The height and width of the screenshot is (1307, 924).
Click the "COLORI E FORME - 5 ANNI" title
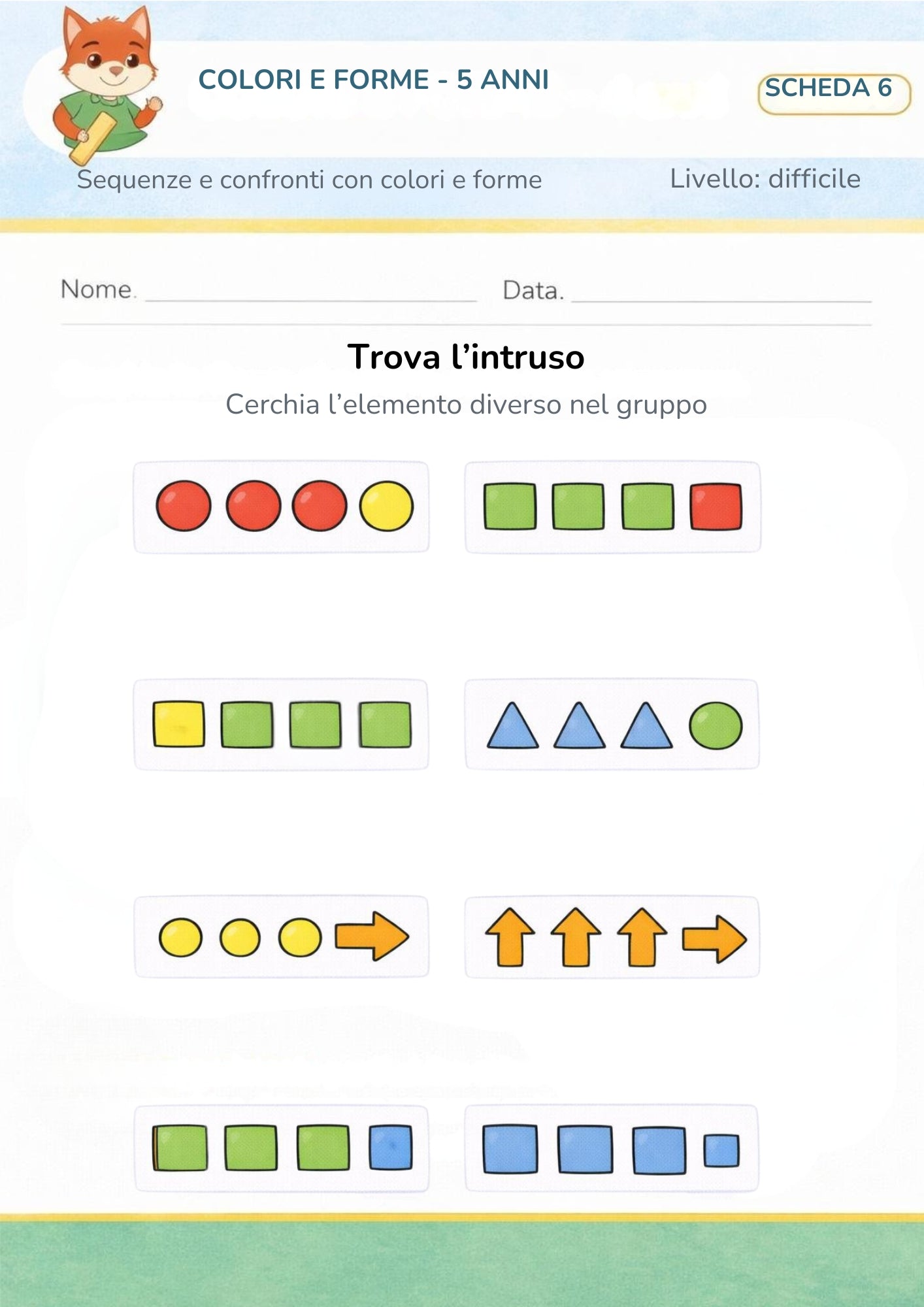[x=373, y=80]
